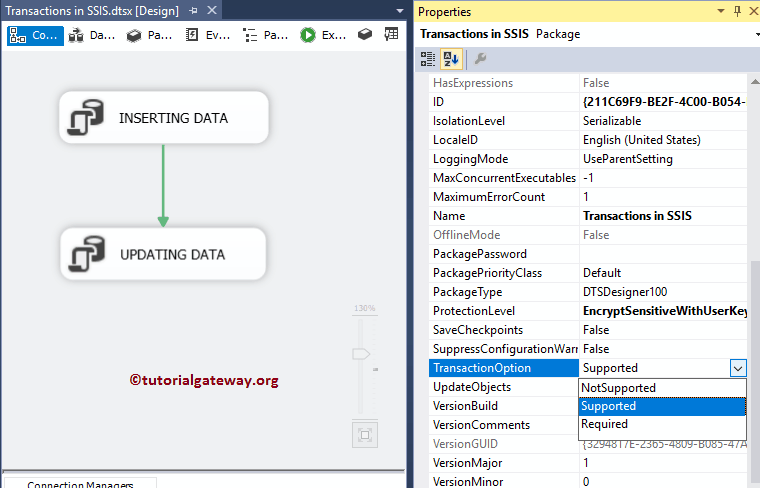This screenshot has width=760, height=488.
Task: Select the MaxConcurrentExecutables property
Action: tap(504, 178)
